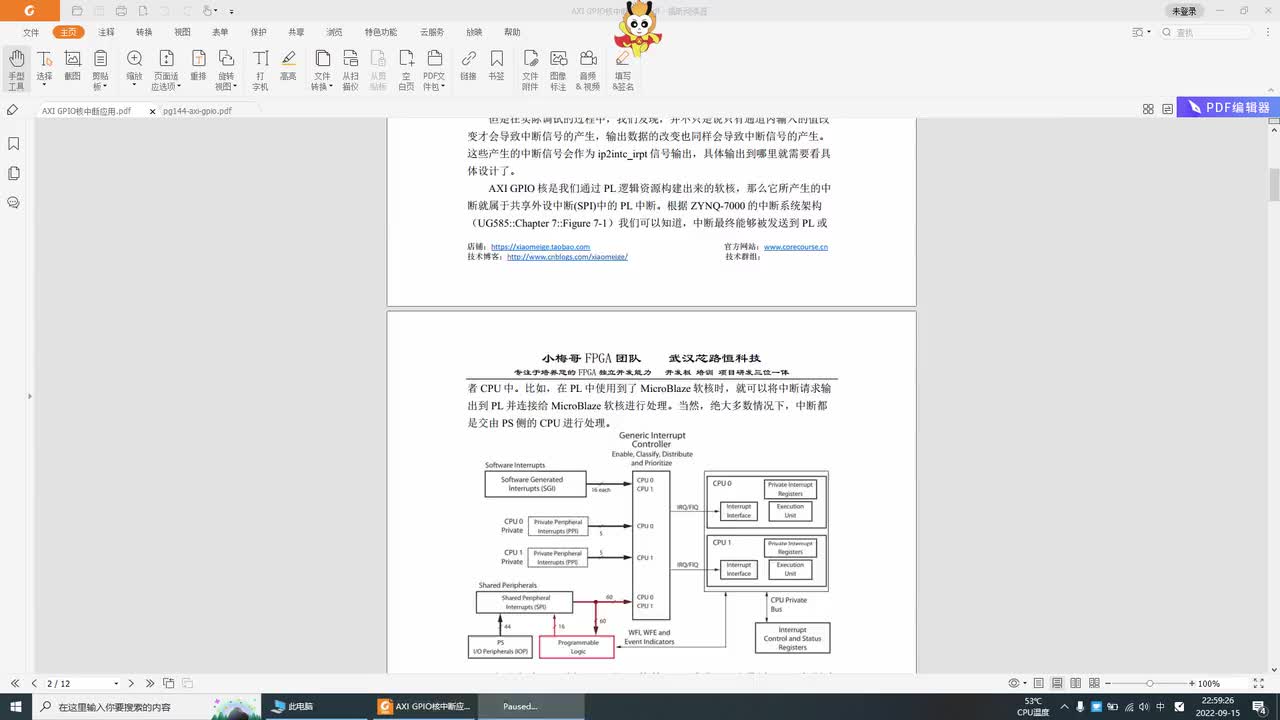
Task: Click the zoom in plus button
Action: (x=1190, y=683)
